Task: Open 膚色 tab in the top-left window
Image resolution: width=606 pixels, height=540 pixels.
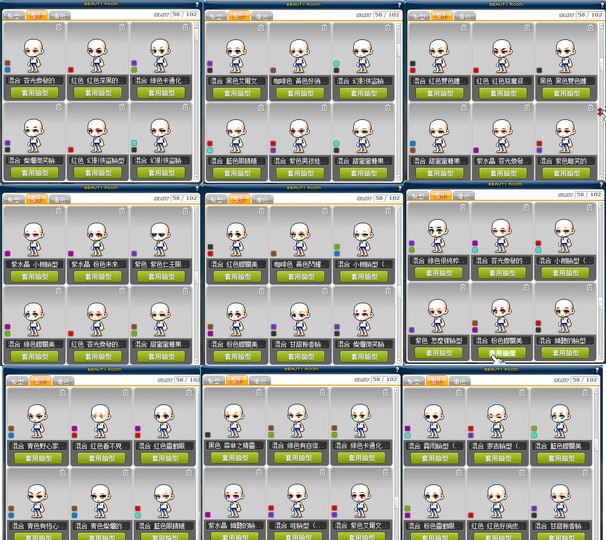Action: point(60,16)
